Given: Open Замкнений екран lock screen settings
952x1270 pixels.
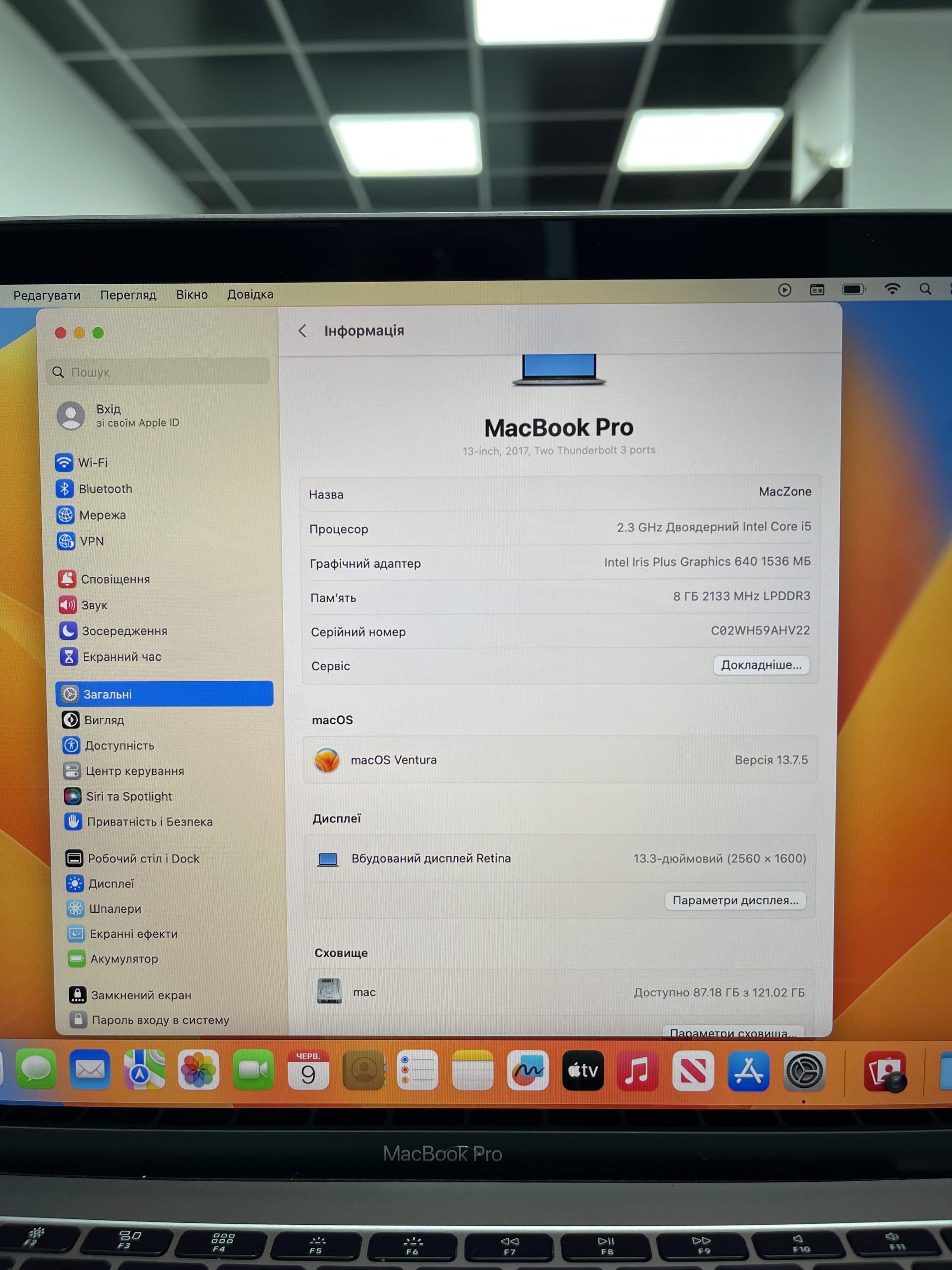Looking at the screenshot, I should (130, 995).
